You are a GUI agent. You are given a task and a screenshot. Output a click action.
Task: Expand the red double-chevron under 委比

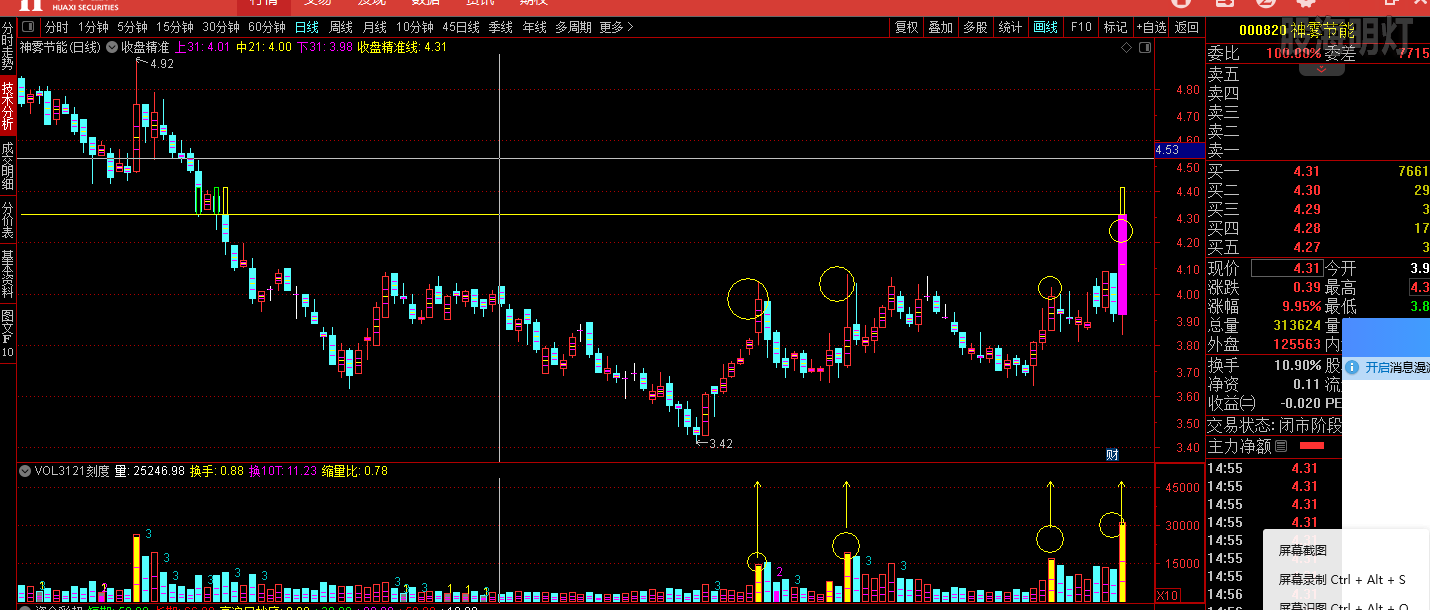pos(1321,69)
